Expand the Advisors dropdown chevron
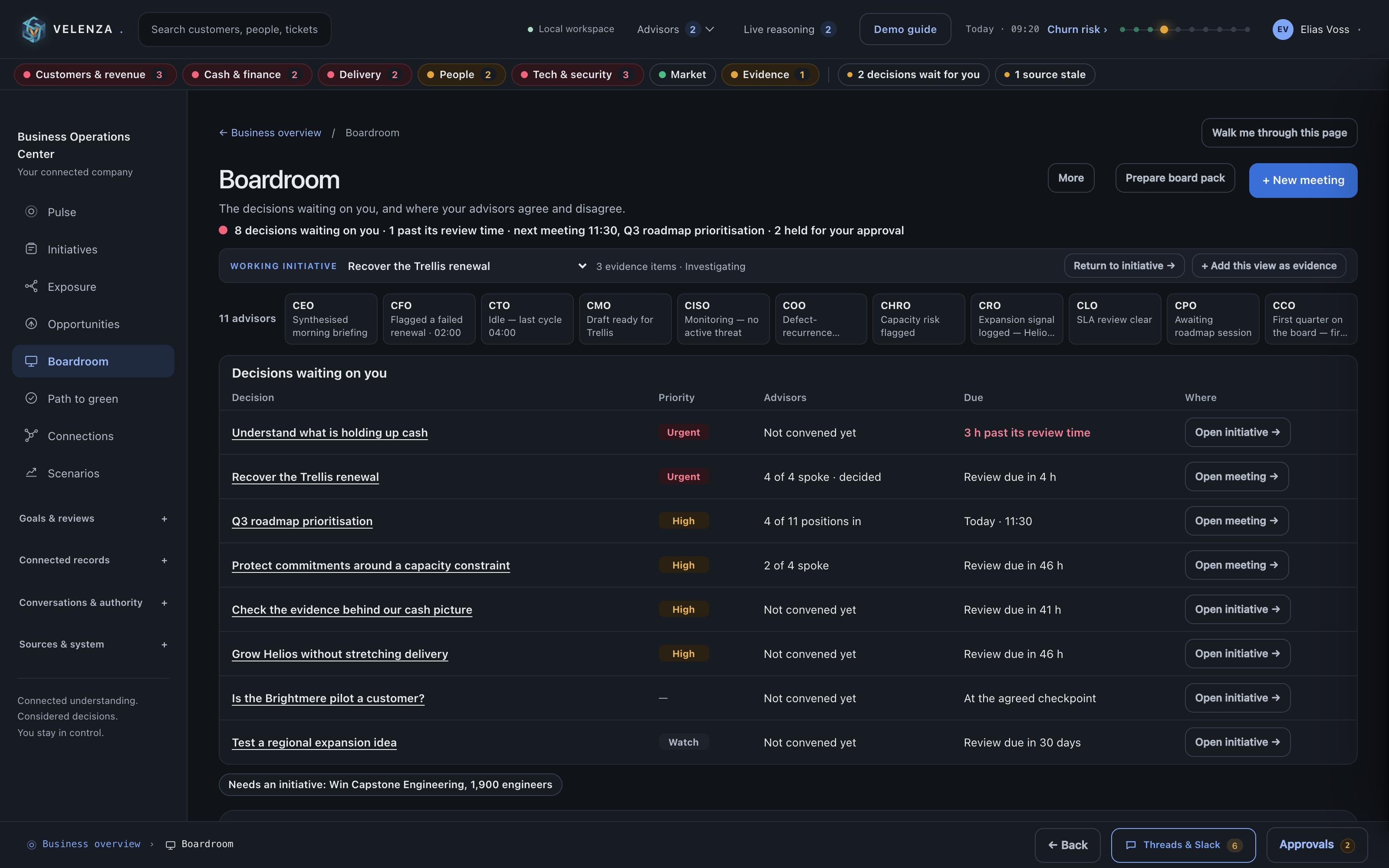 [x=710, y=29]
